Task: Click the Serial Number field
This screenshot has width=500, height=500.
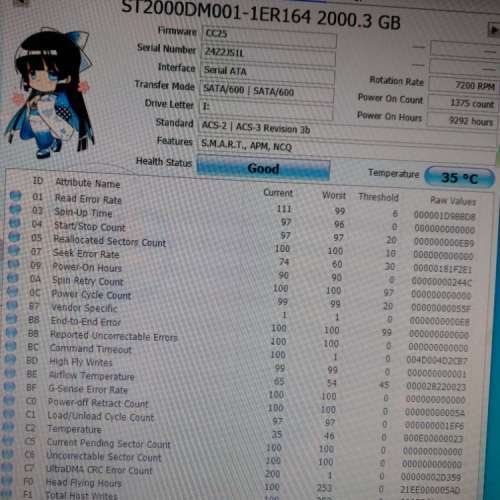Action: (268, 55)
